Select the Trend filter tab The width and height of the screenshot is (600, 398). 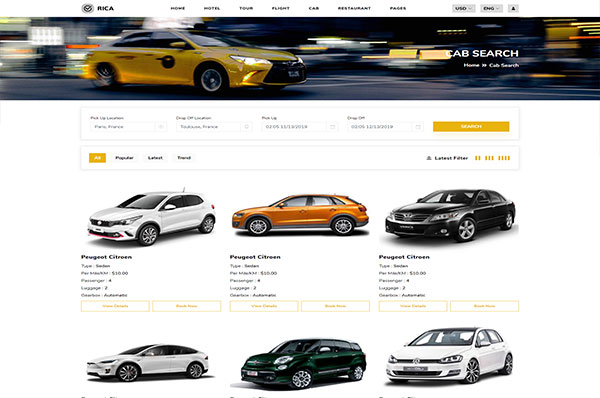(184, 158)
